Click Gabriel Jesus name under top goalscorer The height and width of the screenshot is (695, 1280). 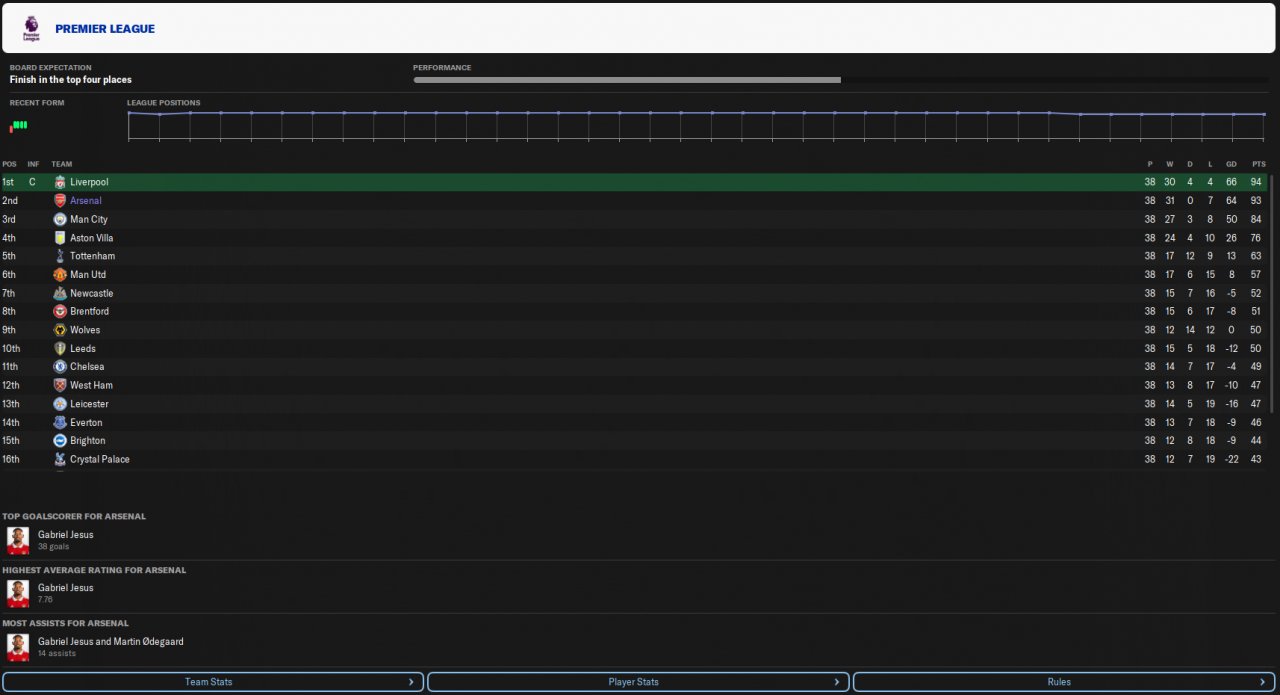(x=66, y=535)
